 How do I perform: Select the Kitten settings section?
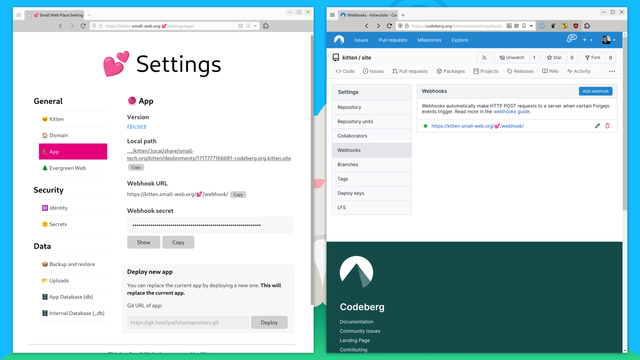coord(73,119)
